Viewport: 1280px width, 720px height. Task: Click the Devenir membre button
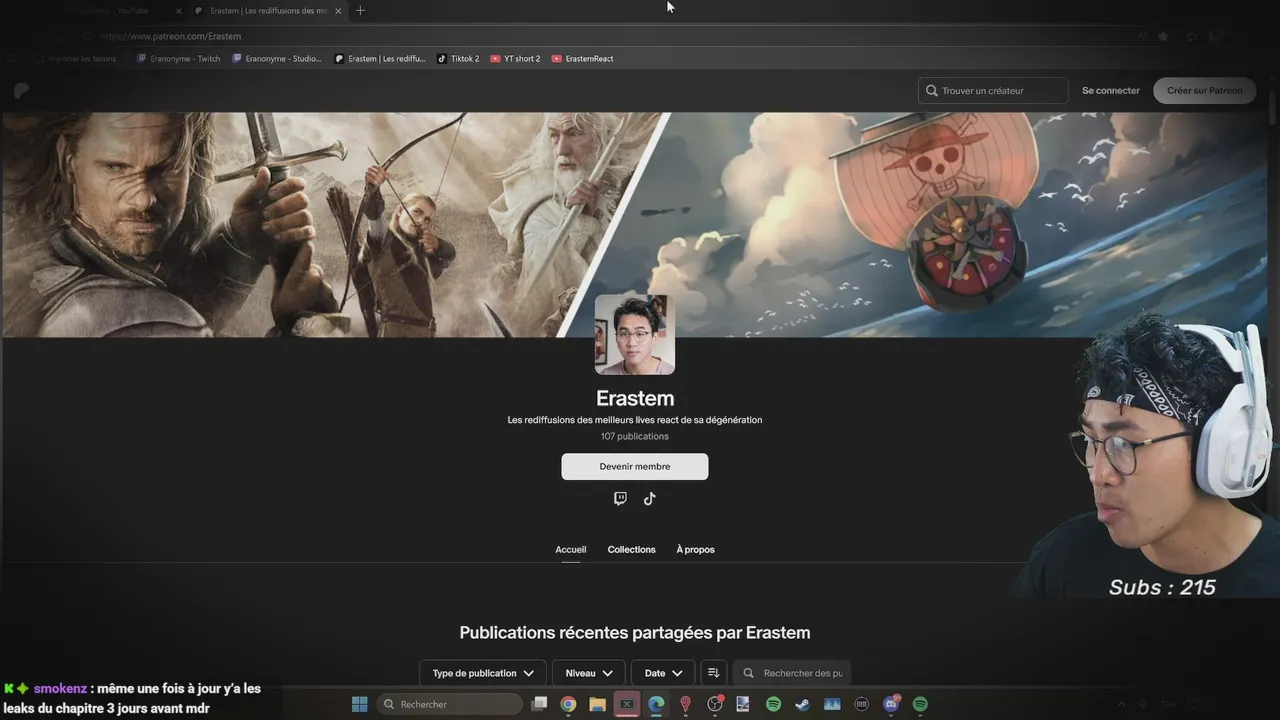point(635,467)
